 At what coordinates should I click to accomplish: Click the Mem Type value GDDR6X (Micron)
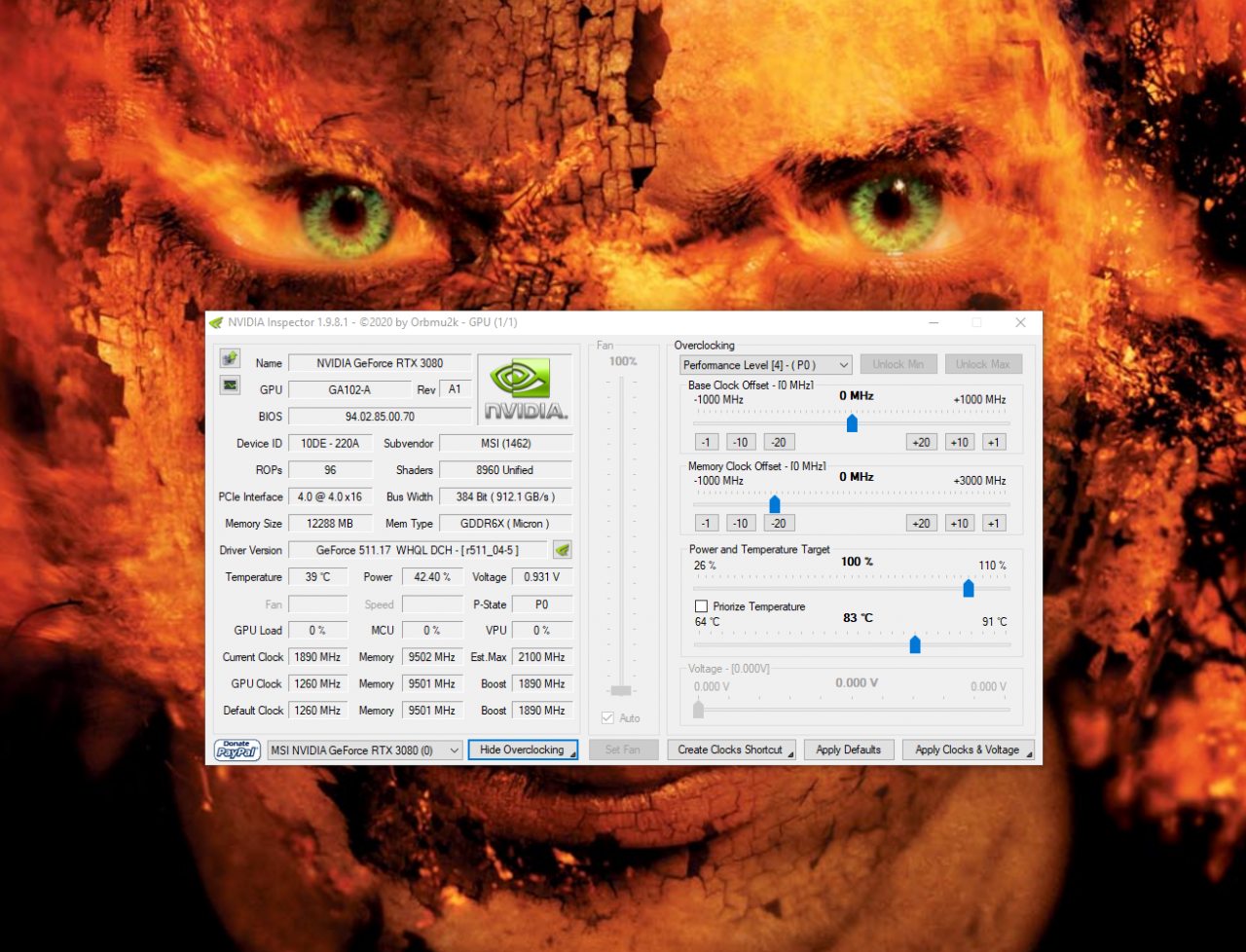[505, 524]
